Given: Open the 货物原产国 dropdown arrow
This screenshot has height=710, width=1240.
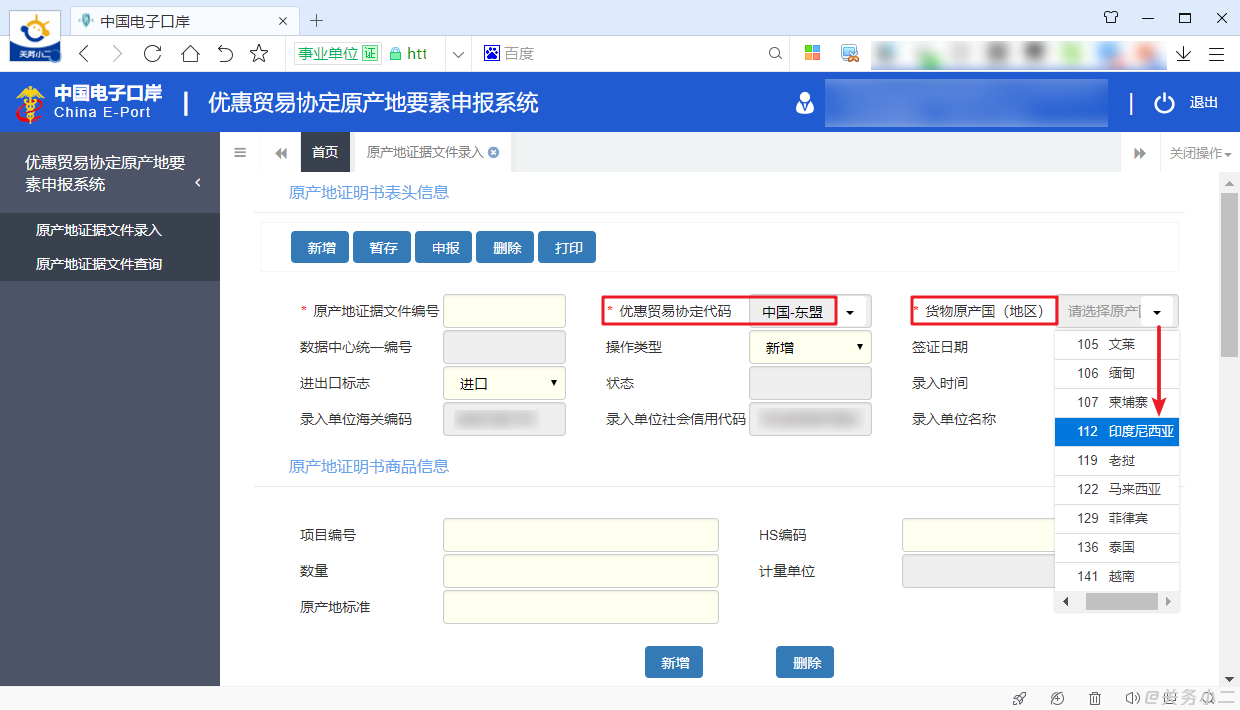Looking at the screenshot, I should pos(1158,312).
